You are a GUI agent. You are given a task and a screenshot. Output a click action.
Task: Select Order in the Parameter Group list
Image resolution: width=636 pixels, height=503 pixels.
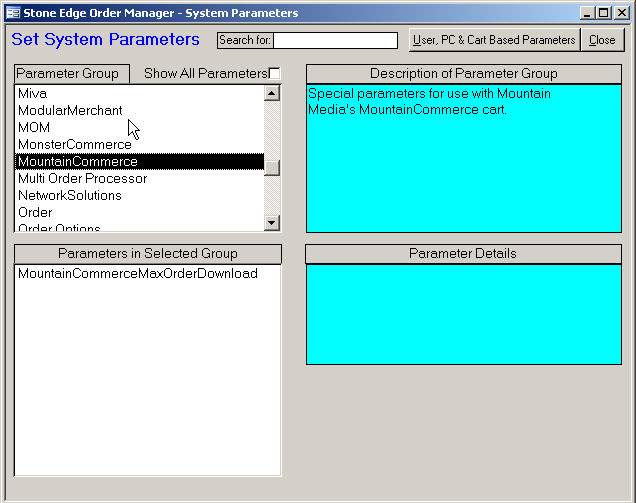[x=139, y=213]
